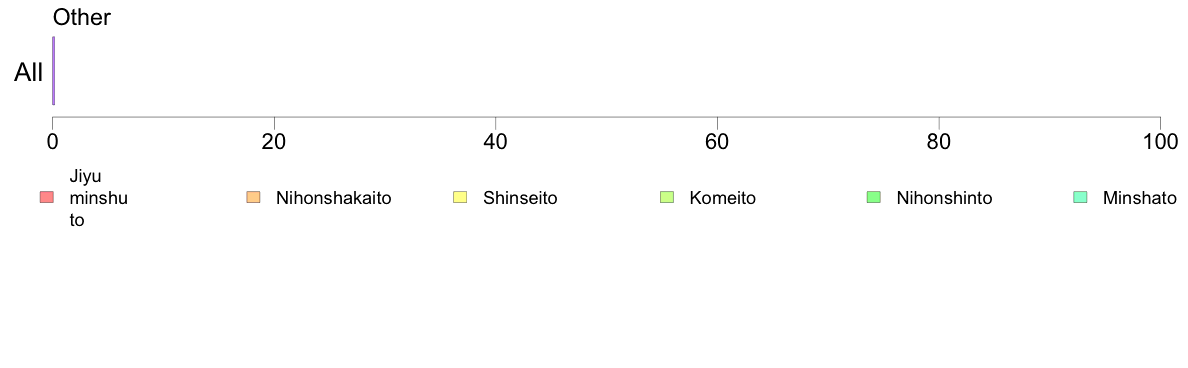
Task: Click the 20 axis tick label
Action: [274, 140]
